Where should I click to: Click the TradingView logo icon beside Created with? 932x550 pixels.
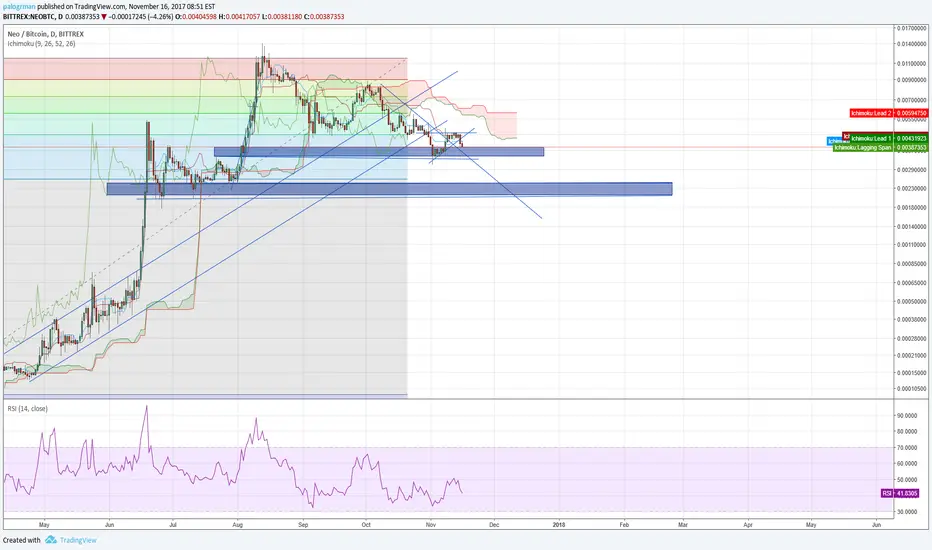pyautogui.click(x=51, y=540)
